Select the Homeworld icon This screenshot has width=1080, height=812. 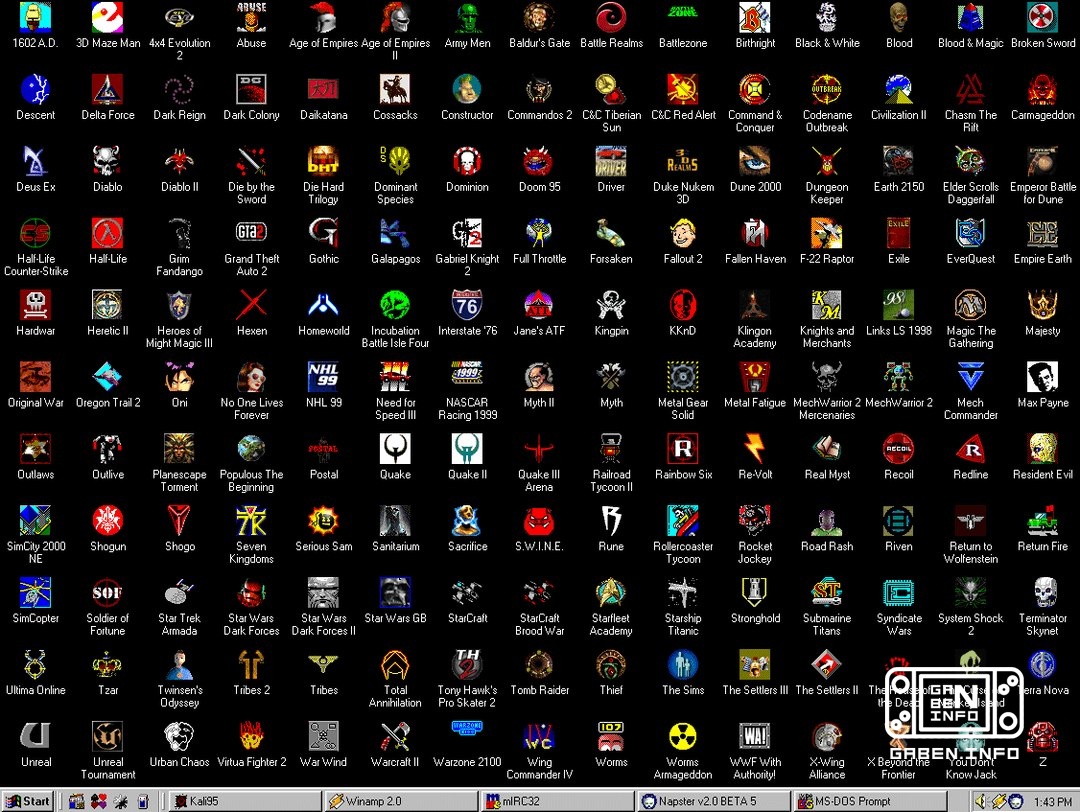(324, 305)
